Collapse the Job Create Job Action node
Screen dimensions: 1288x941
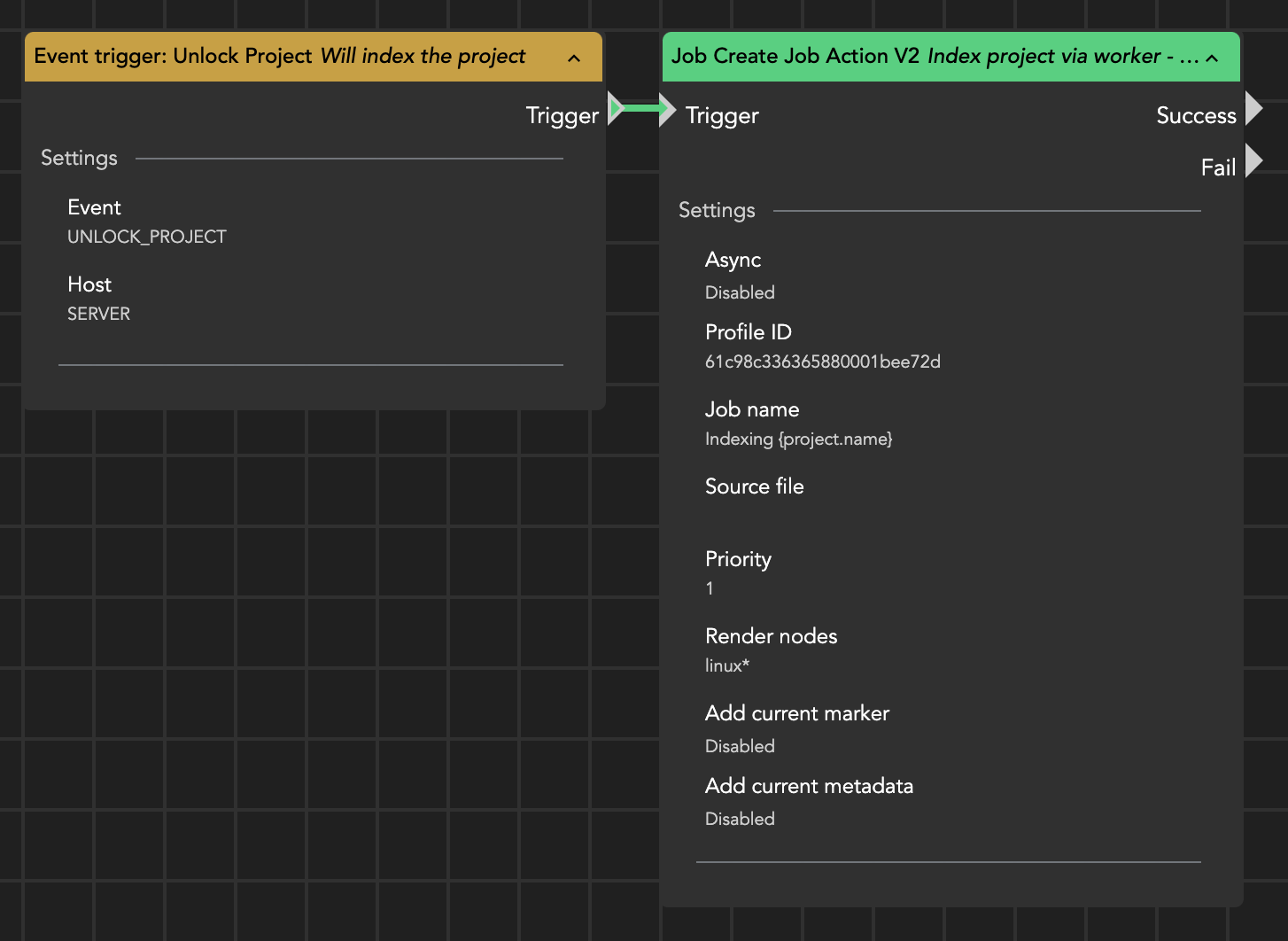coord(1213,58)
